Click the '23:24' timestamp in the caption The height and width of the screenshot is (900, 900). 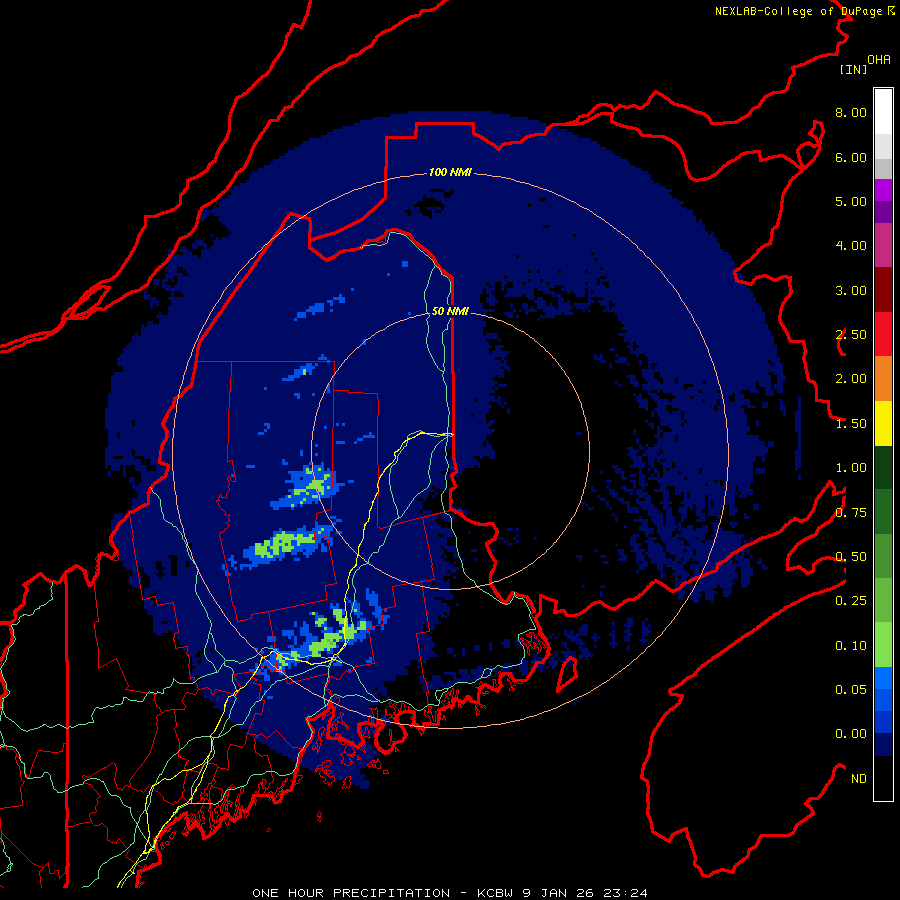tap(624, 893)
